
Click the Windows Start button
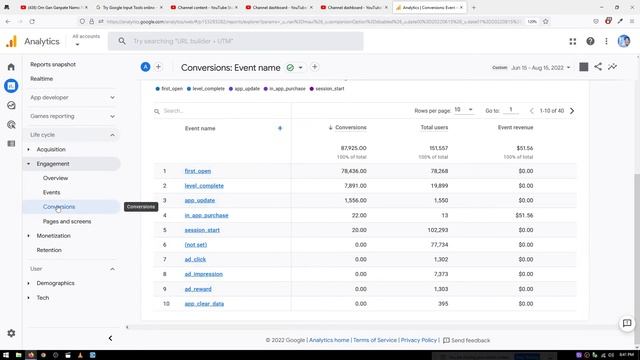(x=6, y=355)
